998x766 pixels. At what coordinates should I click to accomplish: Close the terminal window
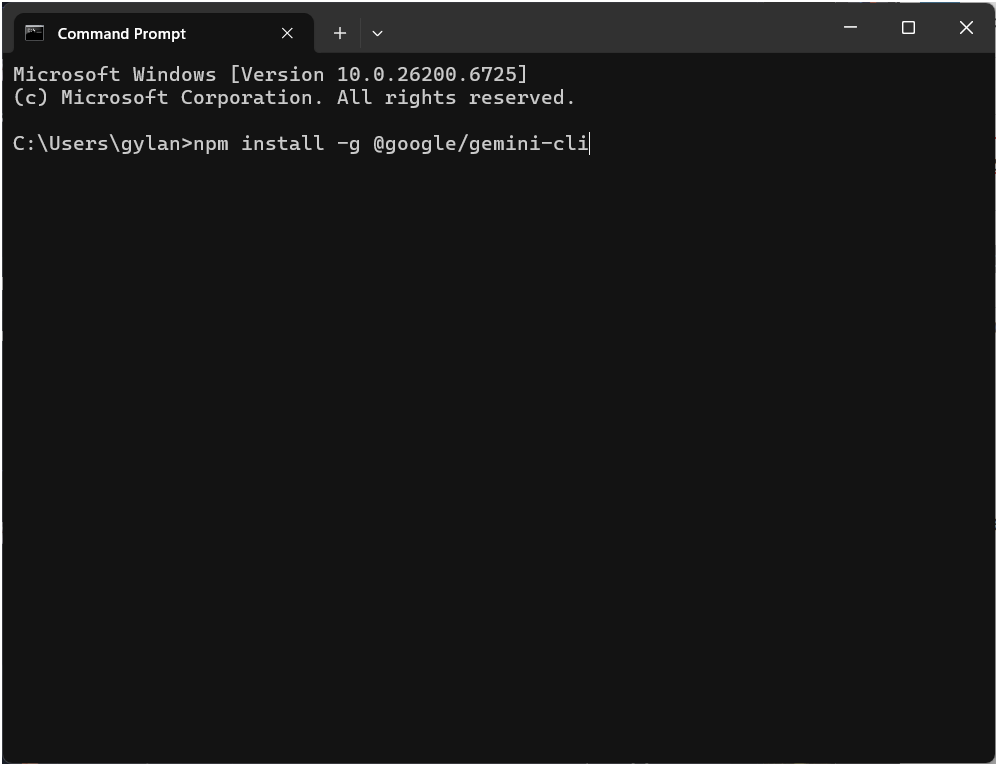966,28
